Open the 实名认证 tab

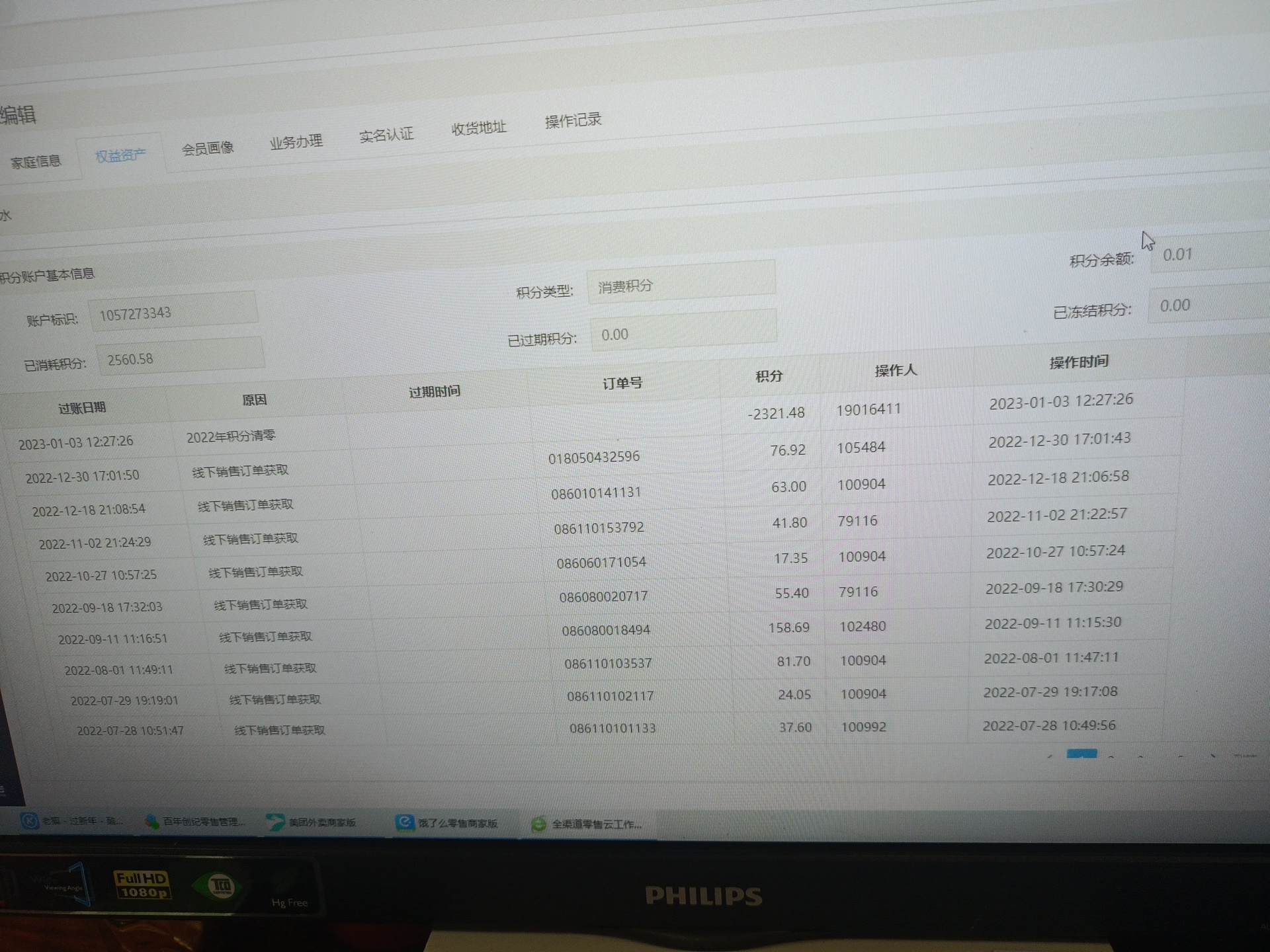pos(386,135)
